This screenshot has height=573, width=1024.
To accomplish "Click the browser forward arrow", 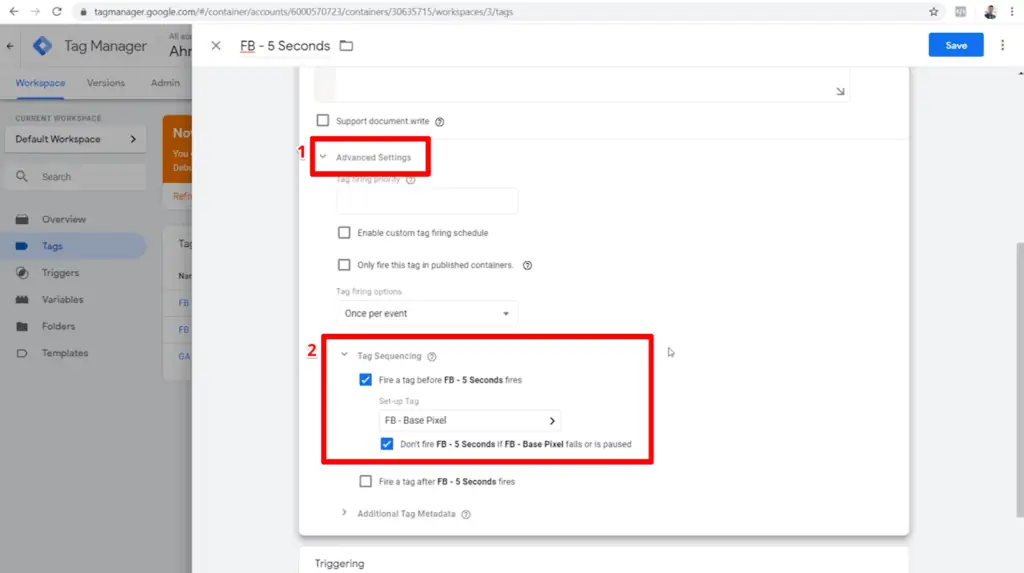I will 35,12.
